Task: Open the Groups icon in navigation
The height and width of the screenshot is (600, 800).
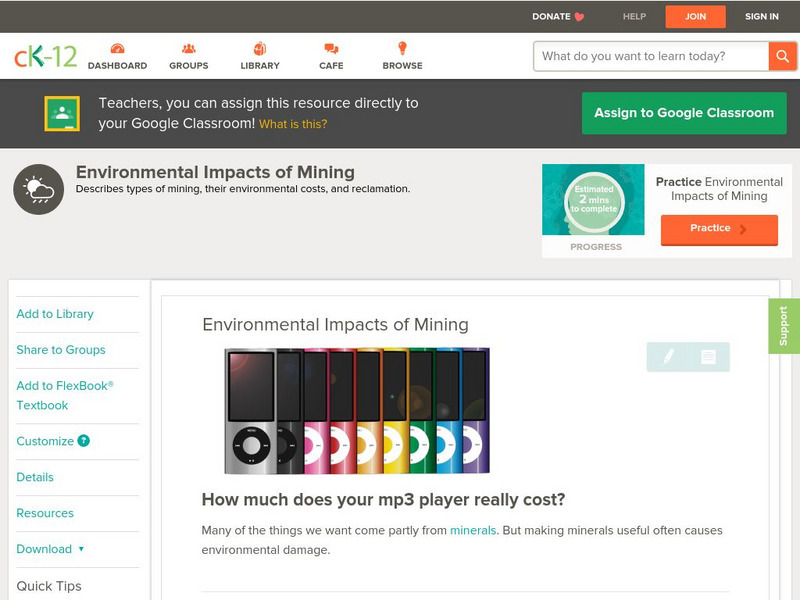Action: click(x=188, y=49)
